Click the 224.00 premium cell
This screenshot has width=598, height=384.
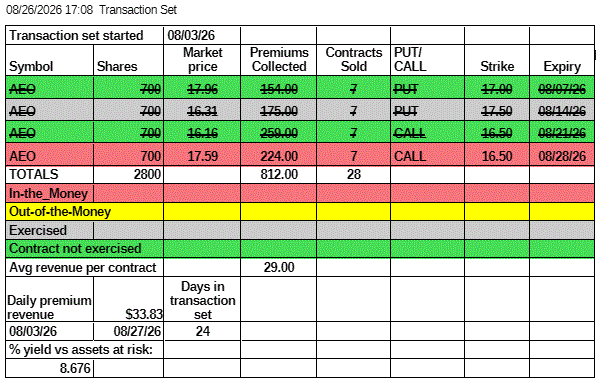(x=278, y=156)
